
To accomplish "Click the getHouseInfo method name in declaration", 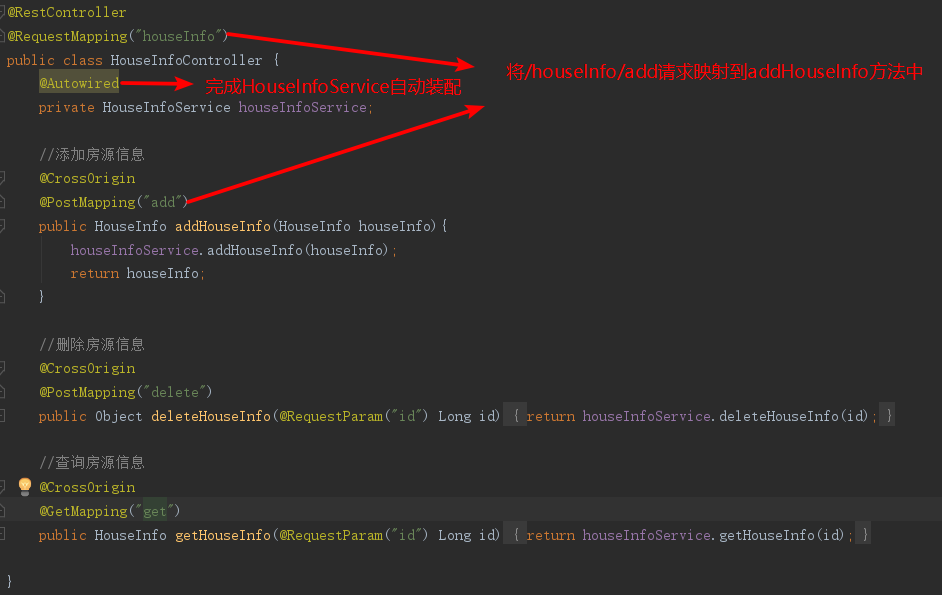I will click(x=223, y=535).
